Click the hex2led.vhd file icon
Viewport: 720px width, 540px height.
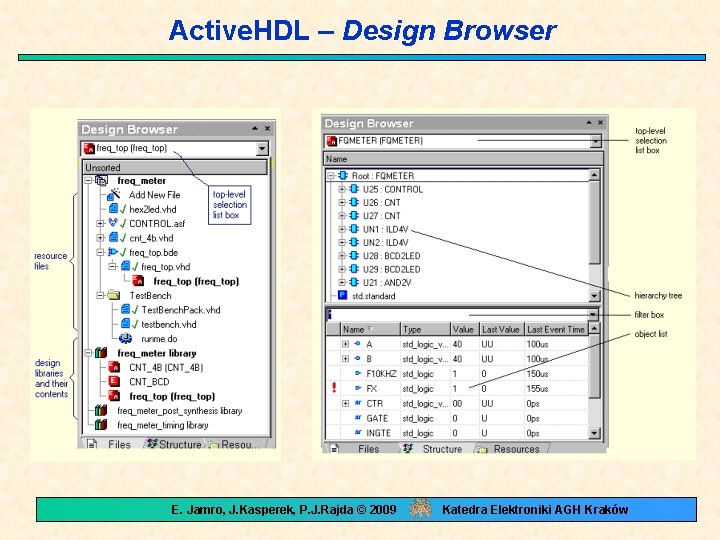113,209
